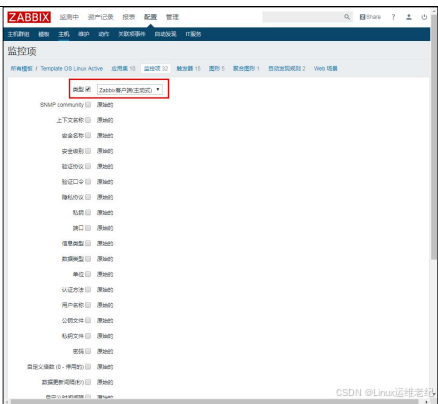
Task: Check the 安全级别 checkbox
Action: tap(88, 151)
